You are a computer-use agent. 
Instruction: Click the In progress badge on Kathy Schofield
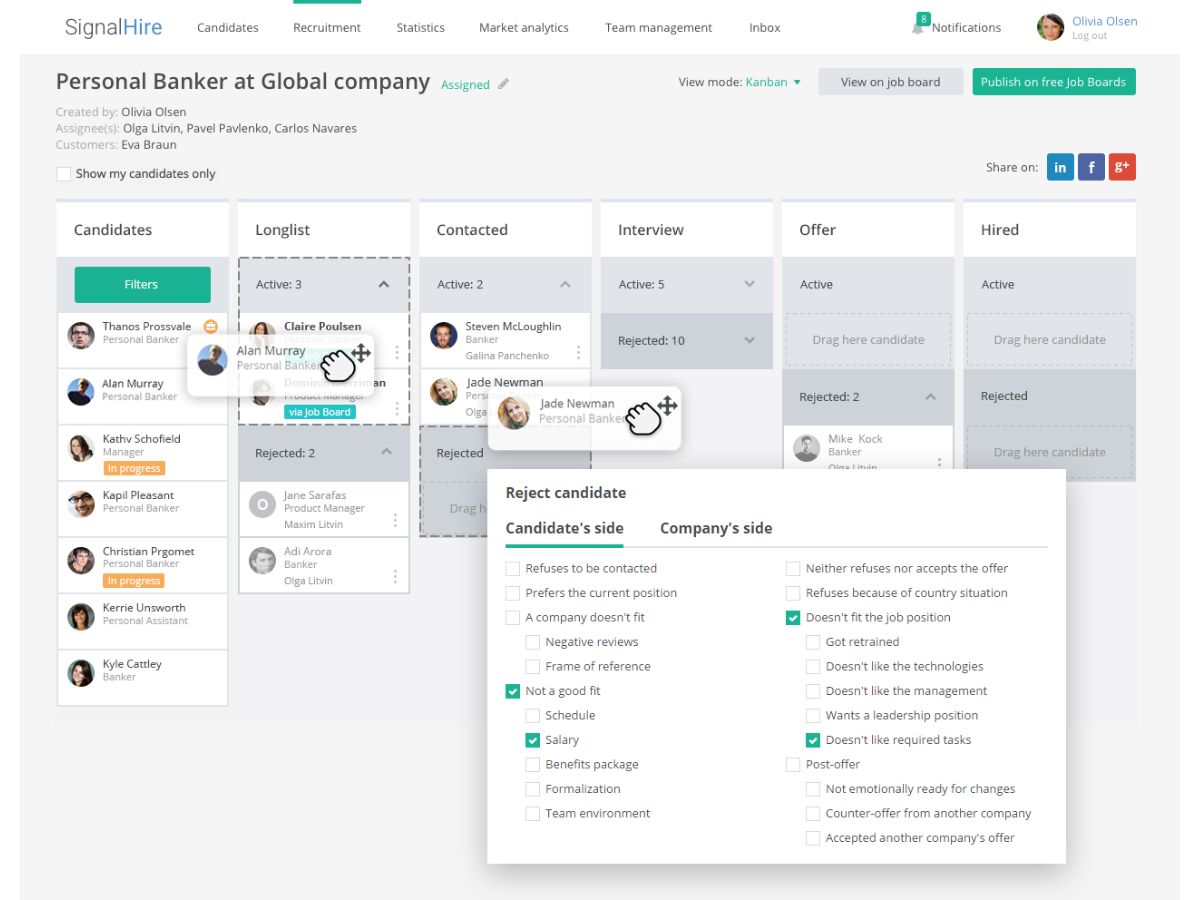(x=134, y=468)
